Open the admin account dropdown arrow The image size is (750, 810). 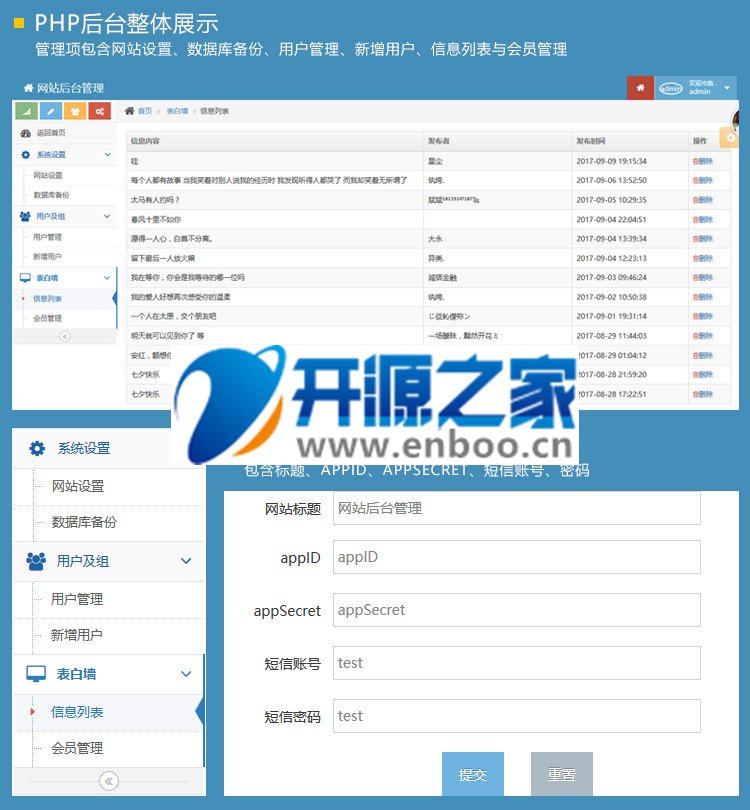(727, 88)
